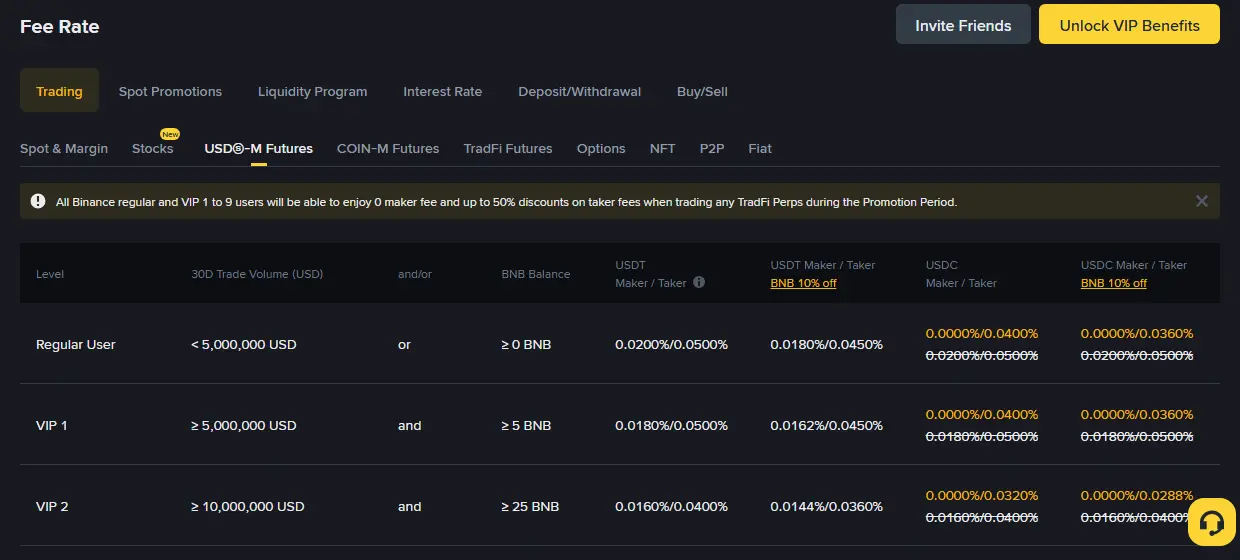Switch to COIN-M Futures sub-tab

tap(388, 148)
